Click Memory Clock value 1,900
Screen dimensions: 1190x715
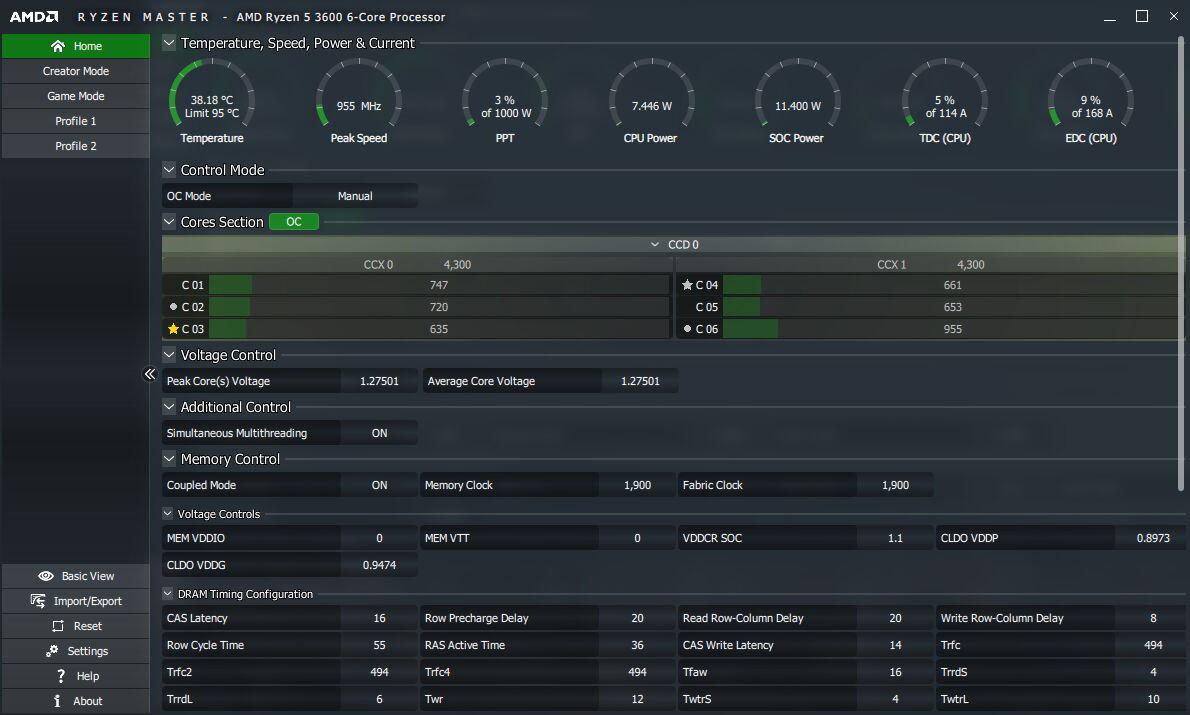(637, 485)
